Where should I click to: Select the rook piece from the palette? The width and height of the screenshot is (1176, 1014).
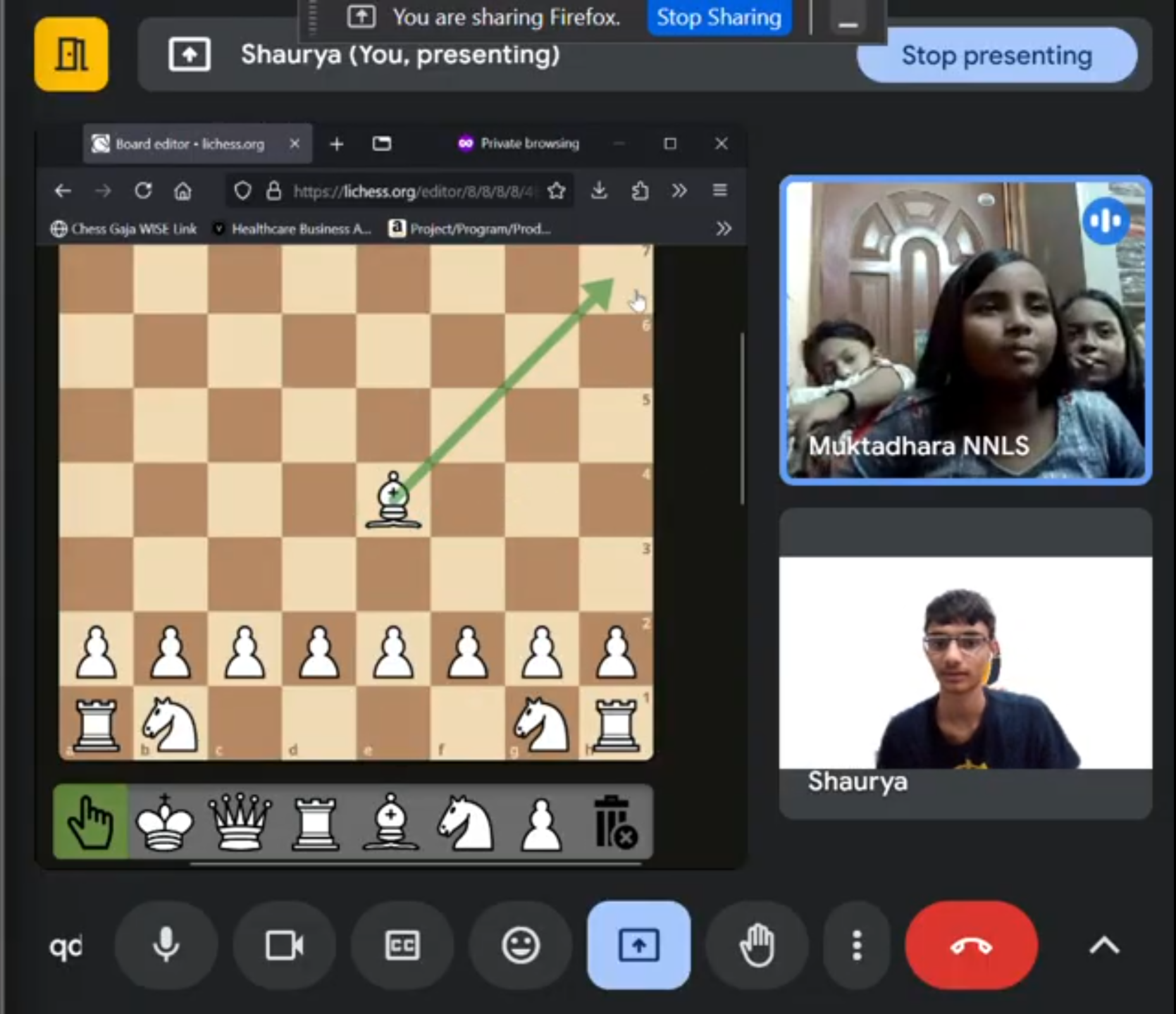[315, 822]
